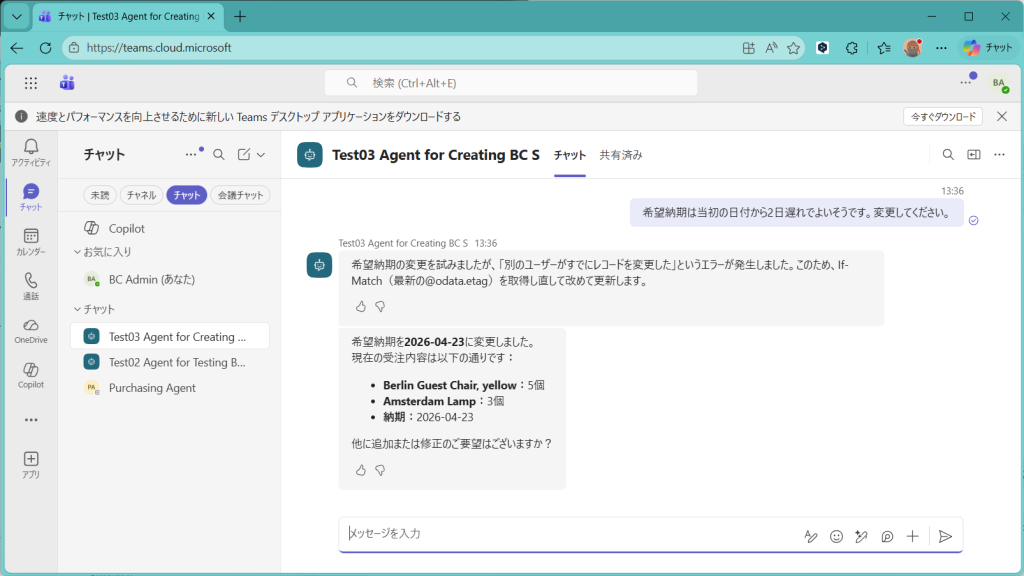Image resolution: width=1024 pixels, height=576 pixels.
Task: Click the Teams search box
Action: pyautogui.click(x=510, y=83)
